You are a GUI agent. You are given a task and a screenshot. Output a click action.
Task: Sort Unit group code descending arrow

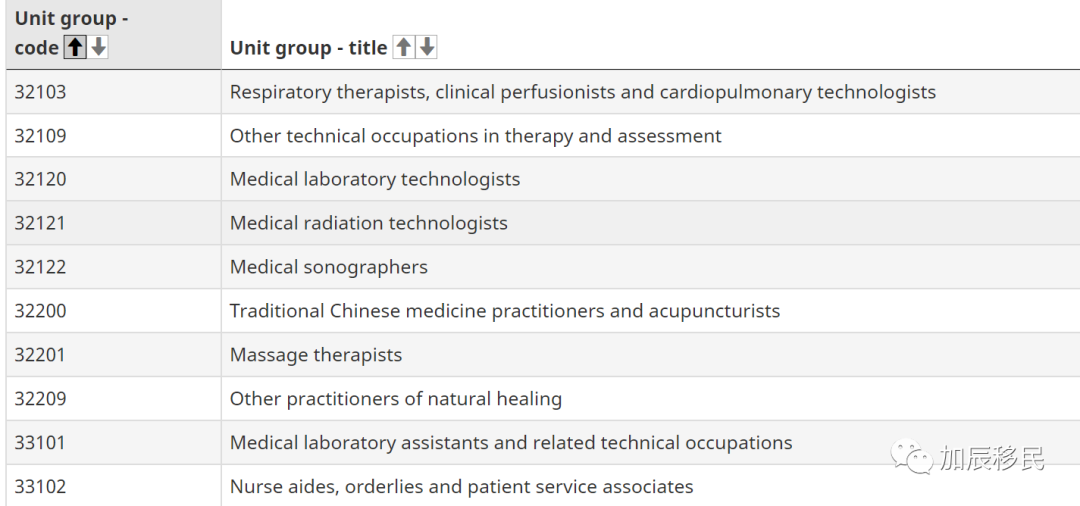coord(98,47)
